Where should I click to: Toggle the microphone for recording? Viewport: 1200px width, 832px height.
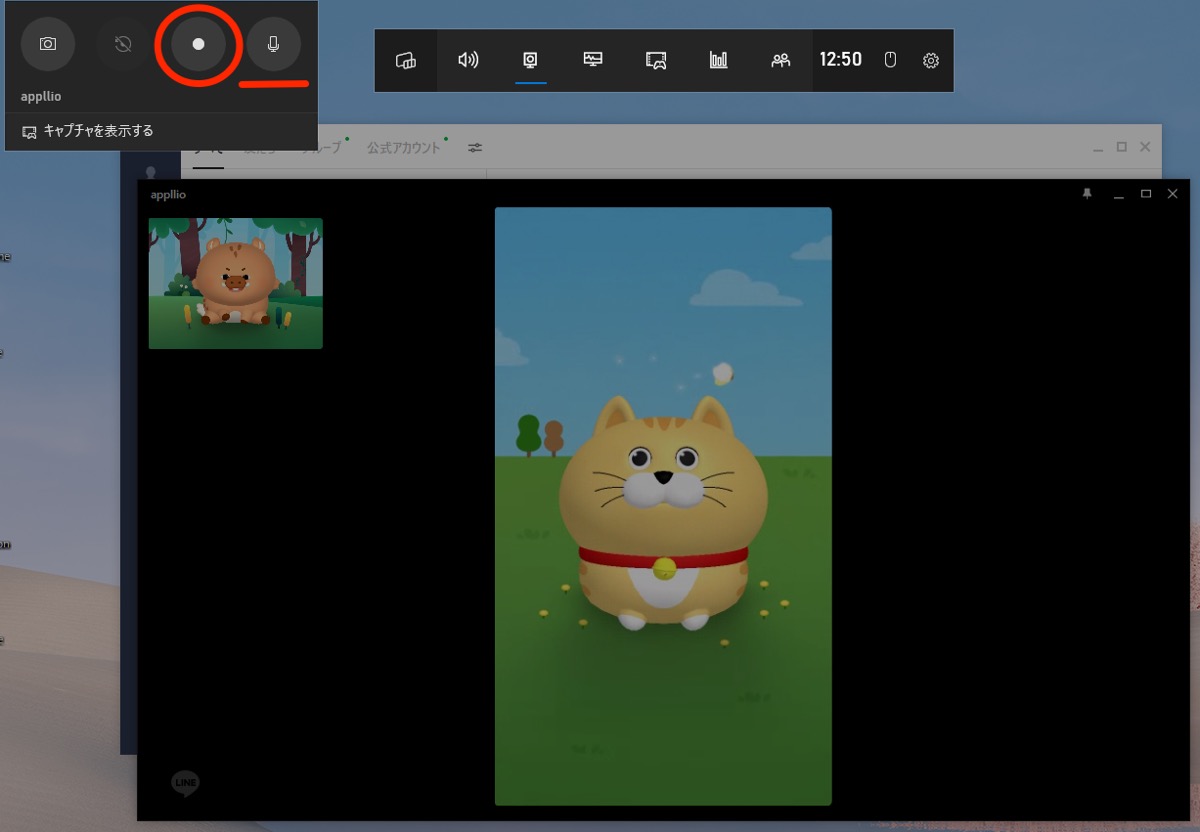tap(272, 43)
